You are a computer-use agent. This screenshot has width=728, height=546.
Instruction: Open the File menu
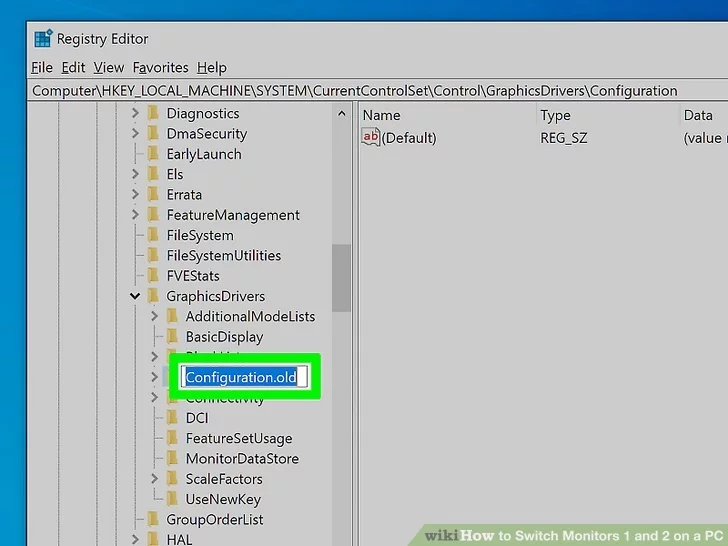42,67
